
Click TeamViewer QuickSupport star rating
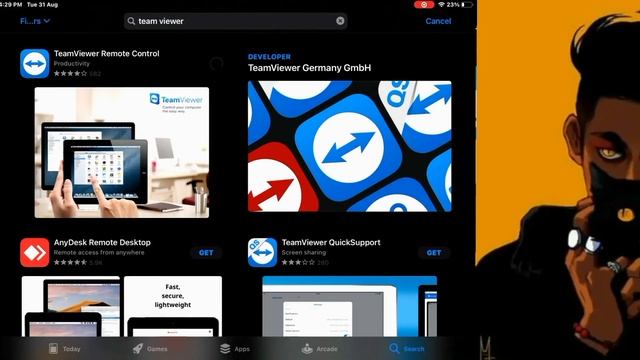point(298,262)
